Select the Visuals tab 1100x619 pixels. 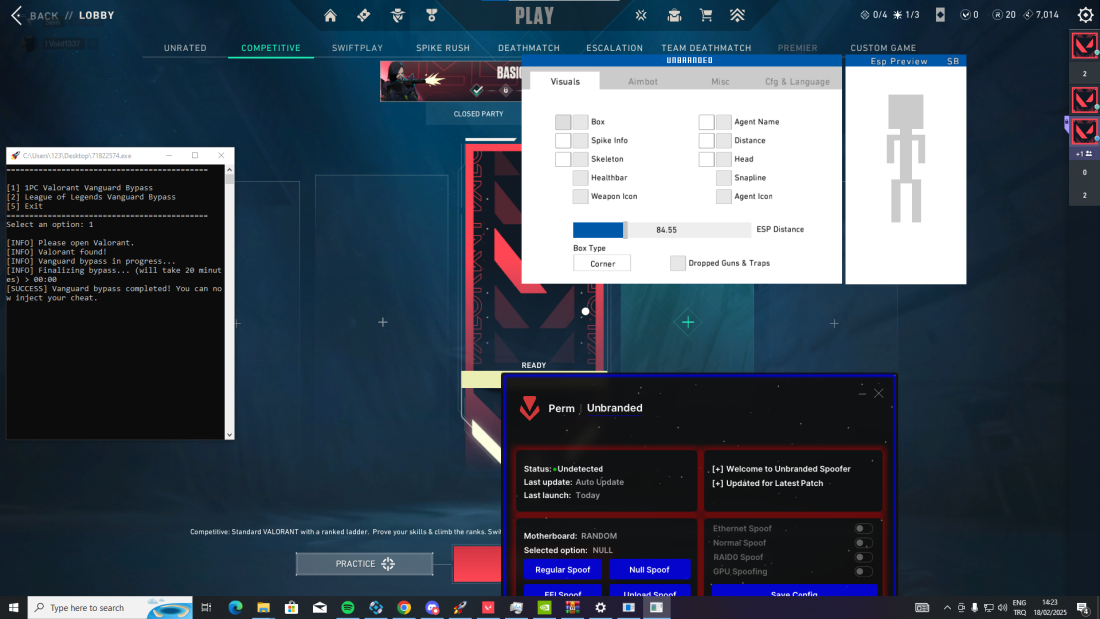[565, 81]
